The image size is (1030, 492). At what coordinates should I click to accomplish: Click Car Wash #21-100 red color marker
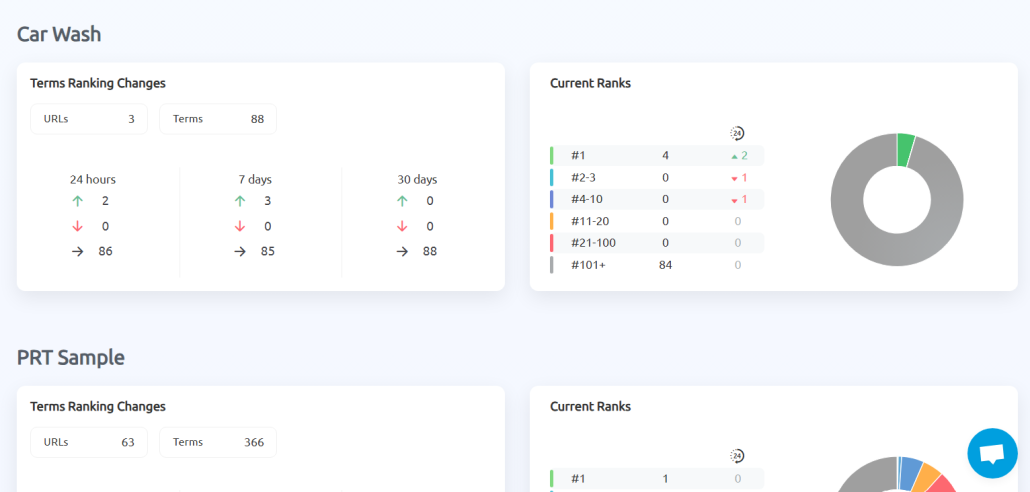point(552,243)
